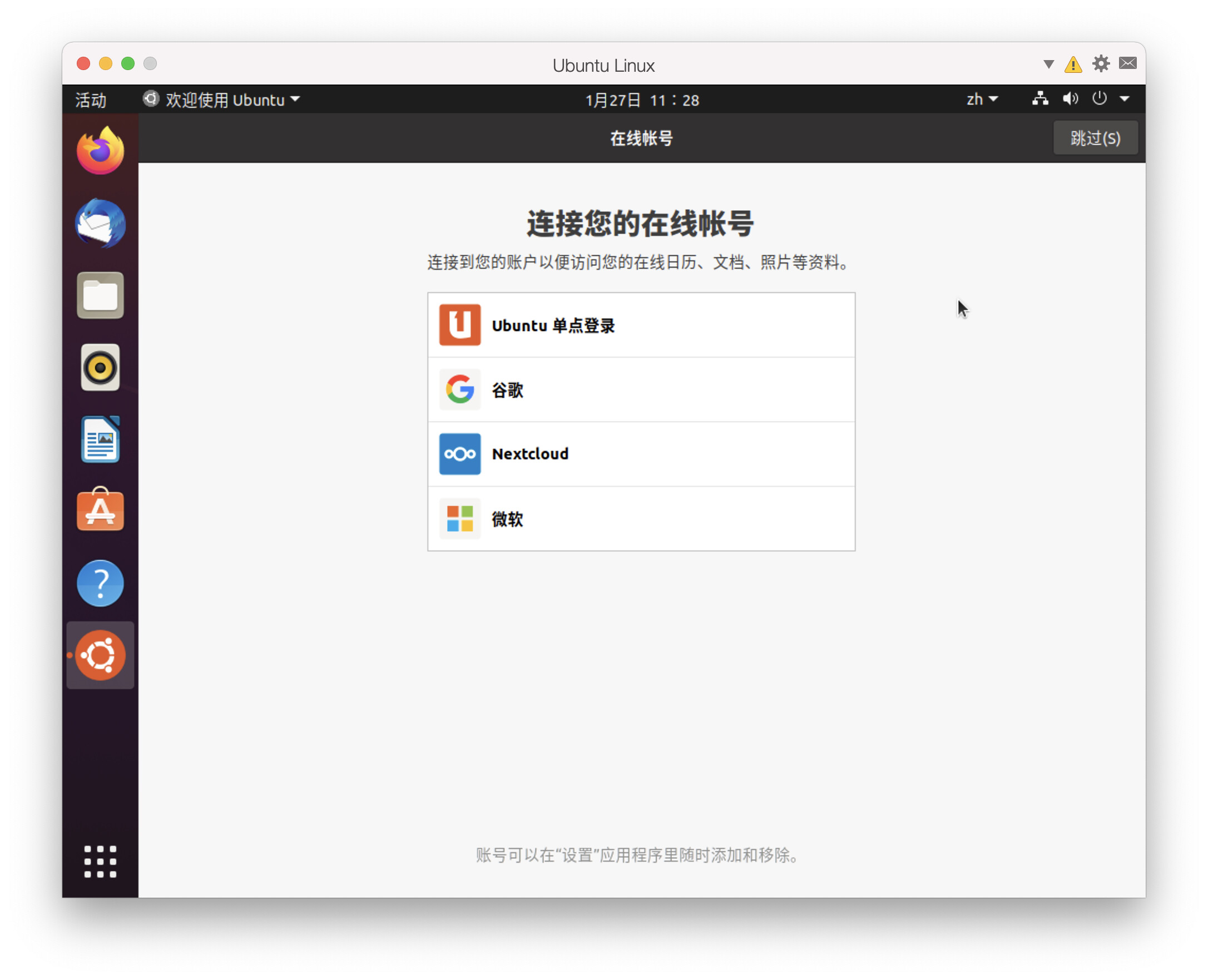Open the 欢迎使用 Ubuntu app menu
Viewport: 1208px width, 980px height.
tap(221, 100)
